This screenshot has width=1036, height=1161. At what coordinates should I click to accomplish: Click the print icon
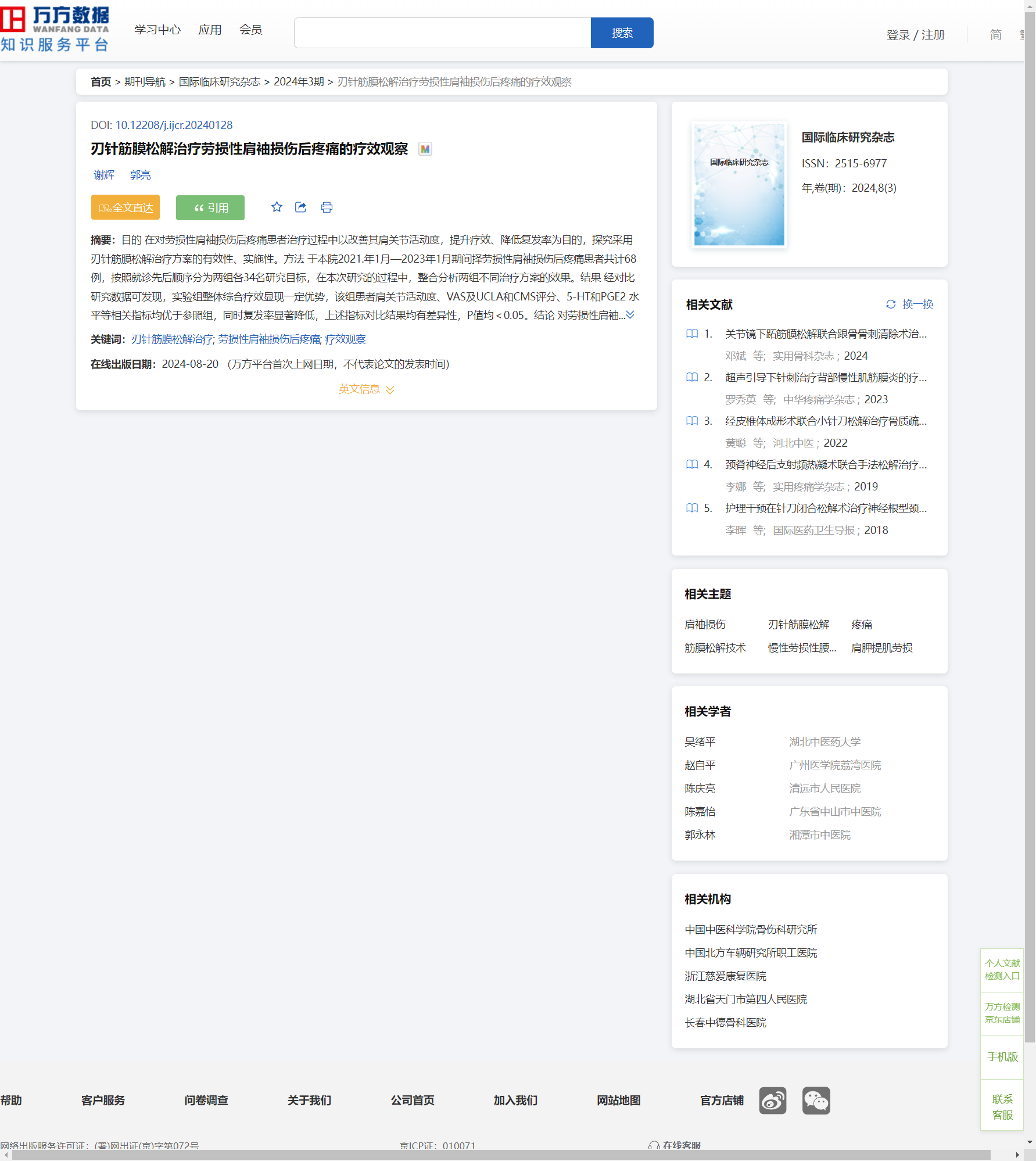pyautogui.click(x=327, y=207)
